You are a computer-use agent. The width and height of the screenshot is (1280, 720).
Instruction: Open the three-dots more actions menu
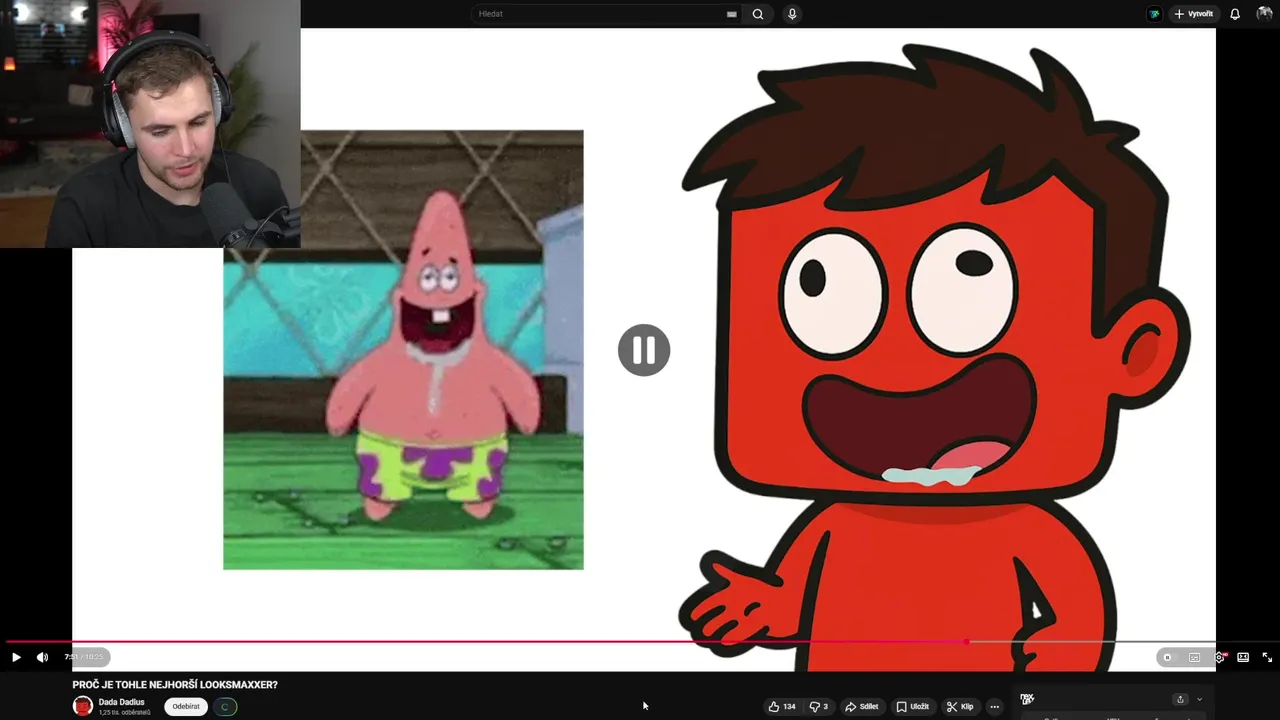coord(994,706)
